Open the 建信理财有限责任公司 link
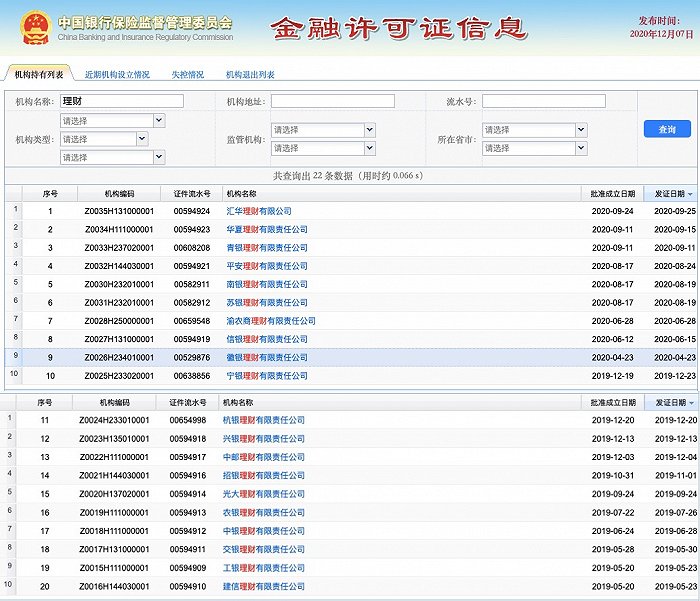Screen dimensions: 700x601 (264, 587)
